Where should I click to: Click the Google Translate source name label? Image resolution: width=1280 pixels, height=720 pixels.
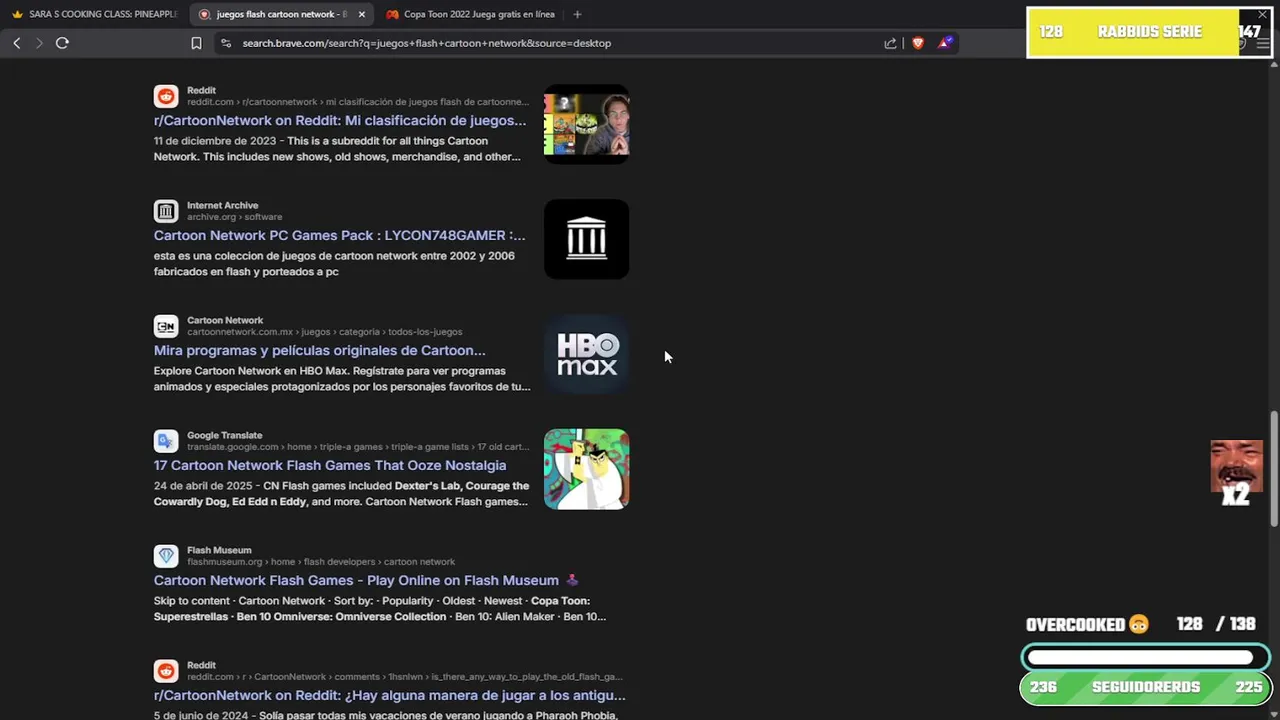pyautogui.click(x=224, y=435)
